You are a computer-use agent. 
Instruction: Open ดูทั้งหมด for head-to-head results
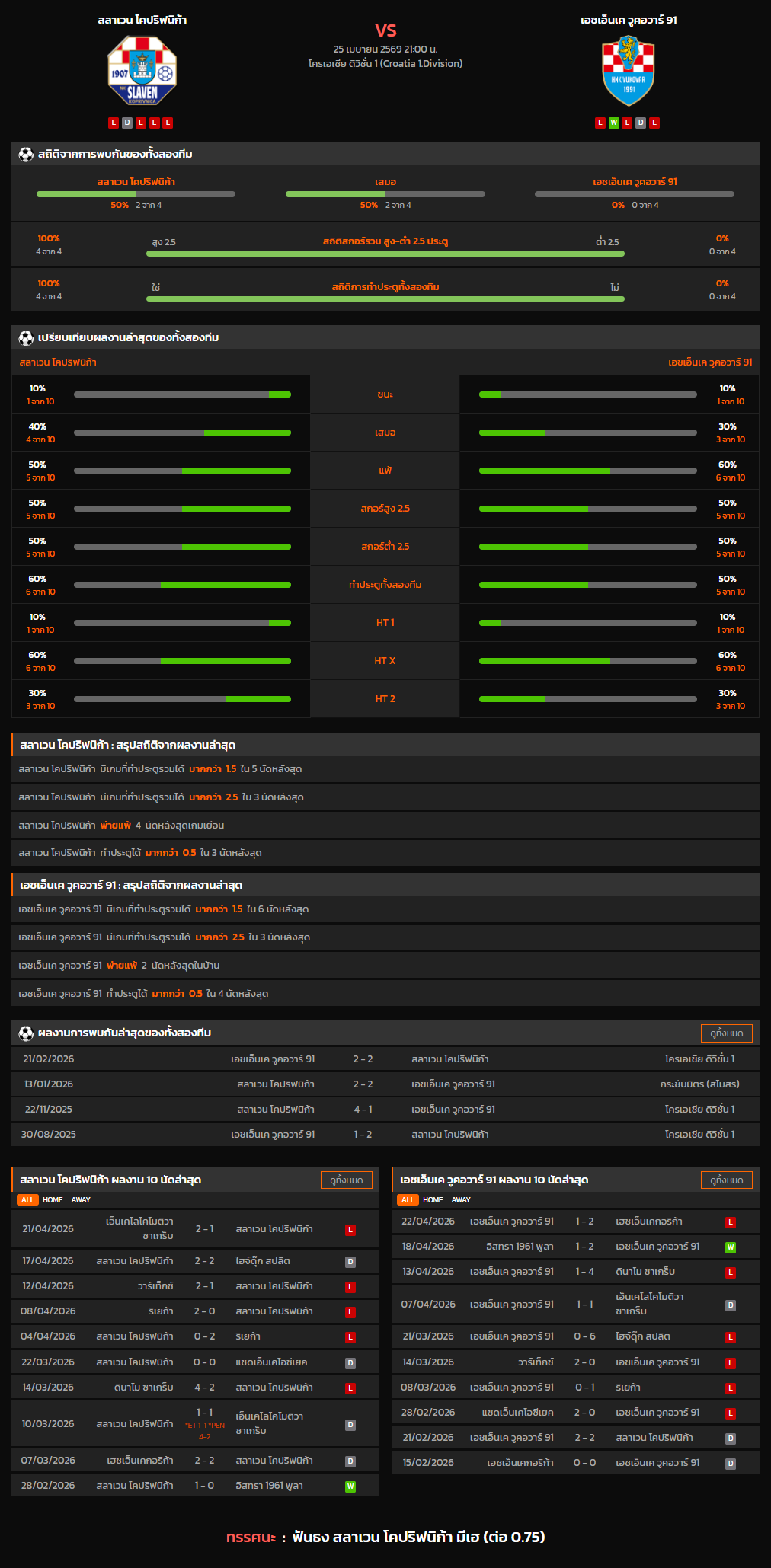[x=726, y=1033]
